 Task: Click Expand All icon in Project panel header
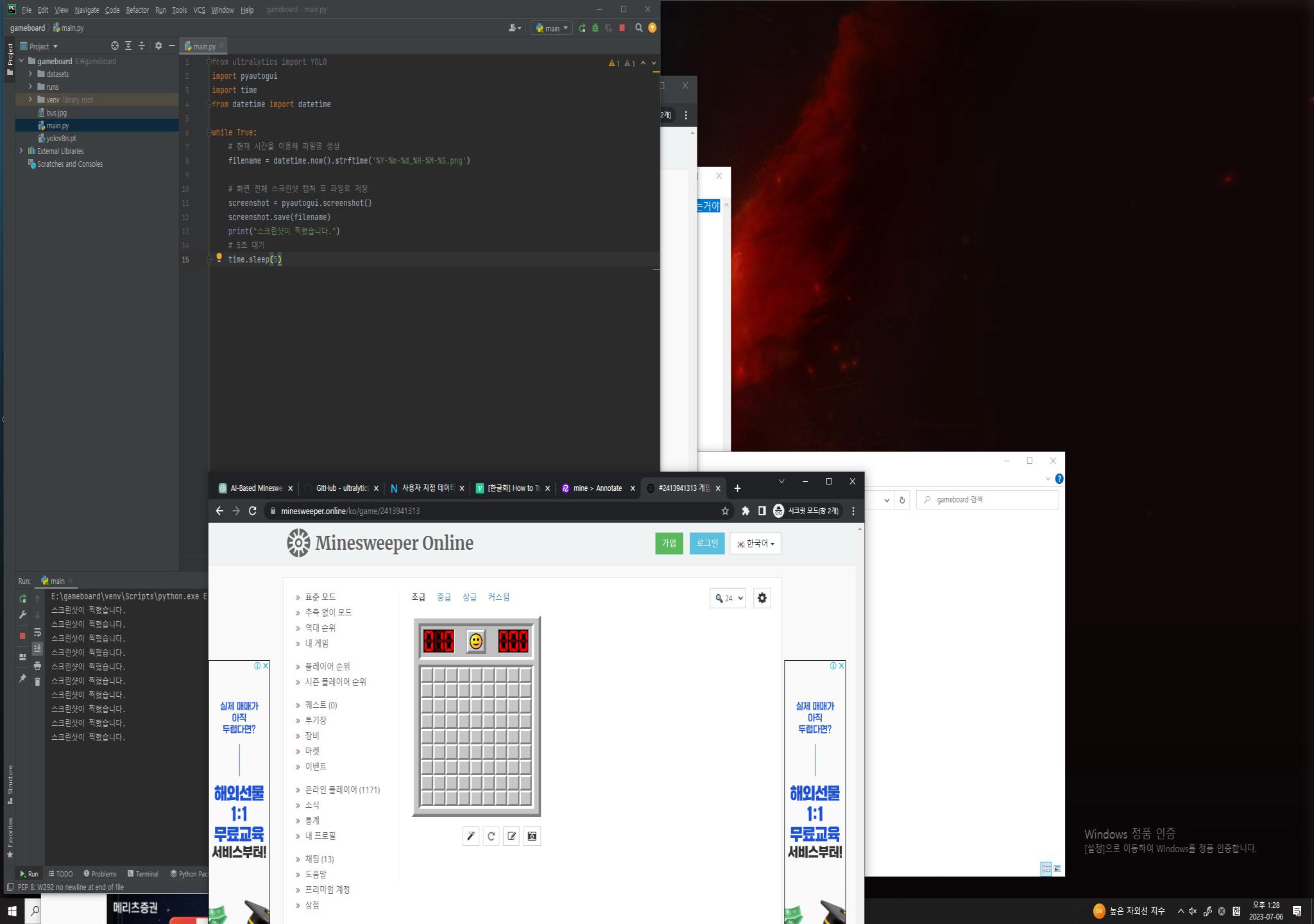click(x=128, y=46)
